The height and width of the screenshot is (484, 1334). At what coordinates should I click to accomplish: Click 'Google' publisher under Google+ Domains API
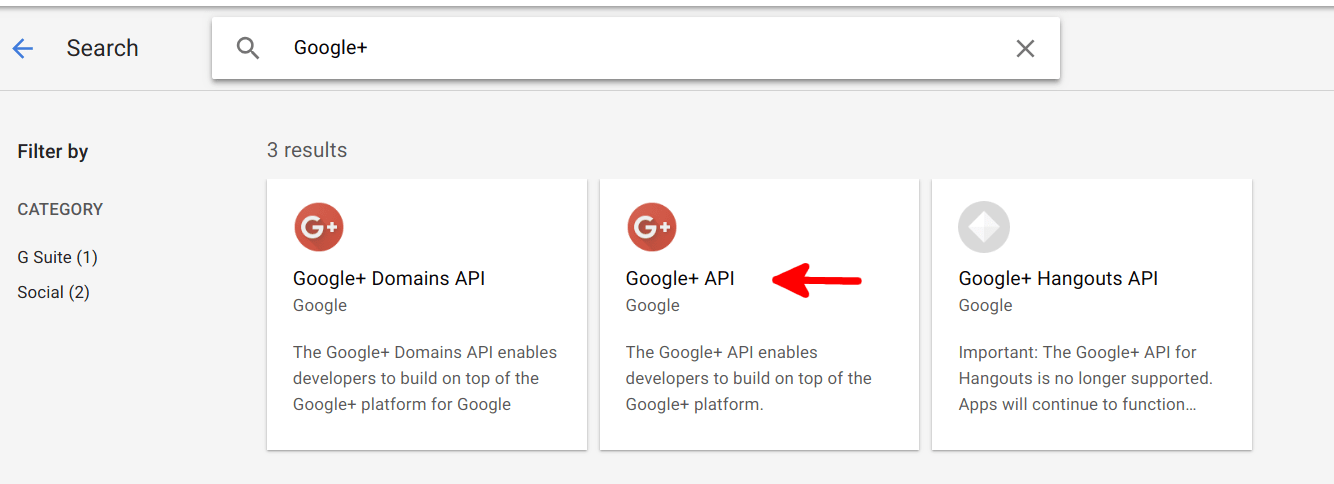320,306
